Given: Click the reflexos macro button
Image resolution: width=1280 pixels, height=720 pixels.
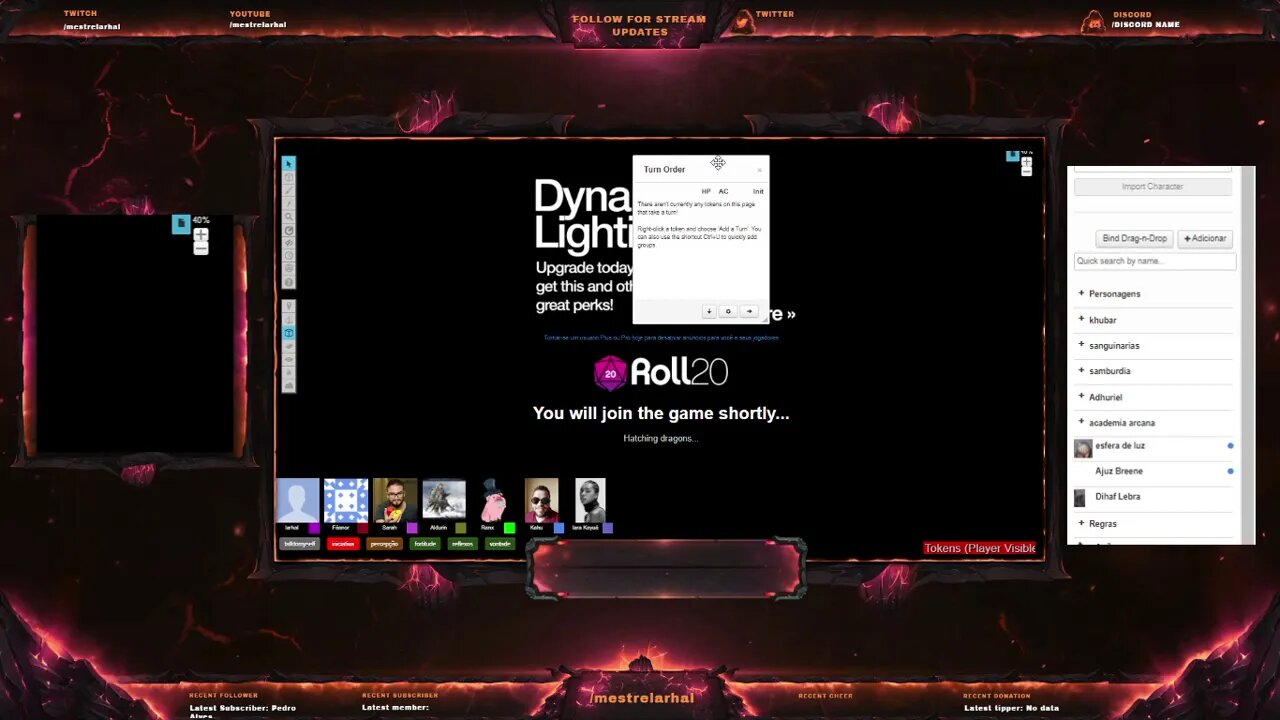Looking at the screenshot, I should (x=462, y=544).
